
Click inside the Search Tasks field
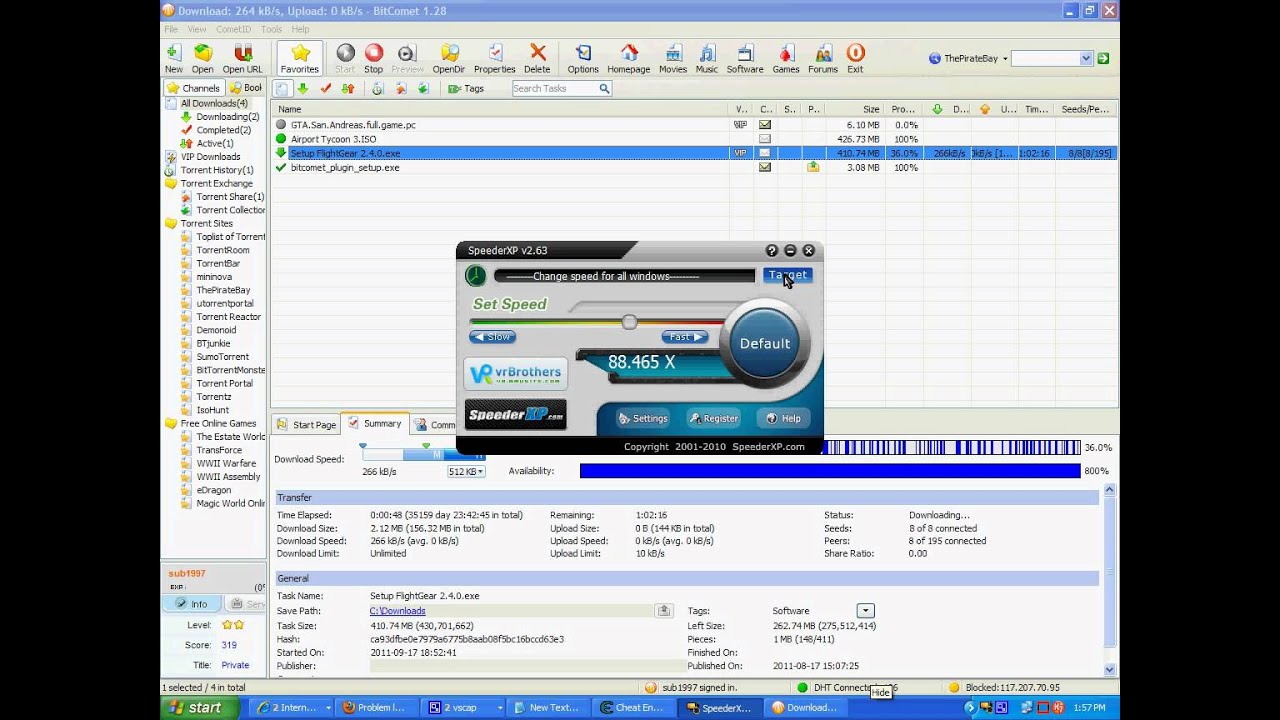click(554, 88)
